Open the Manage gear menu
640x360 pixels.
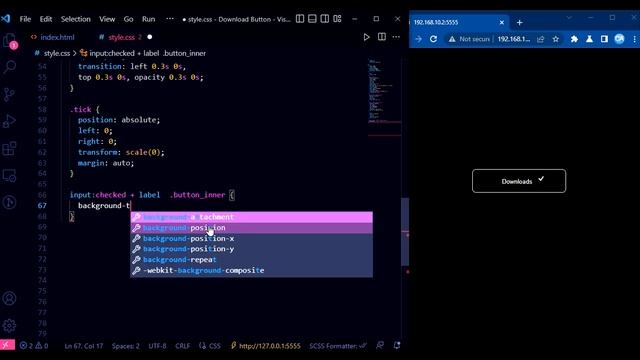coord(9,325)
